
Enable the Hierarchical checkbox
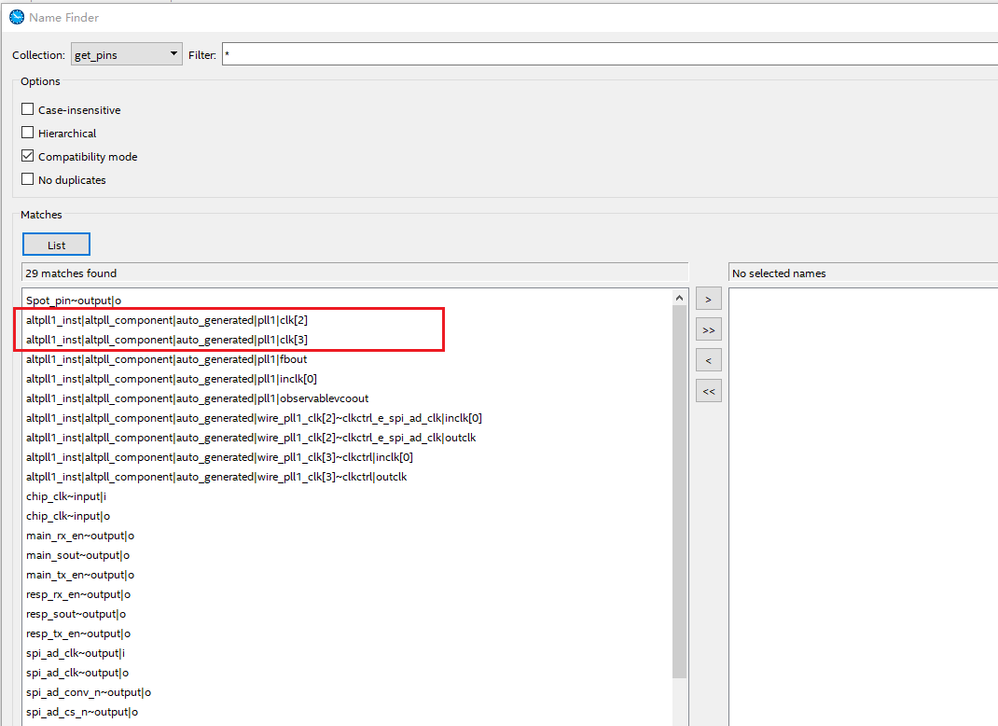27,132
